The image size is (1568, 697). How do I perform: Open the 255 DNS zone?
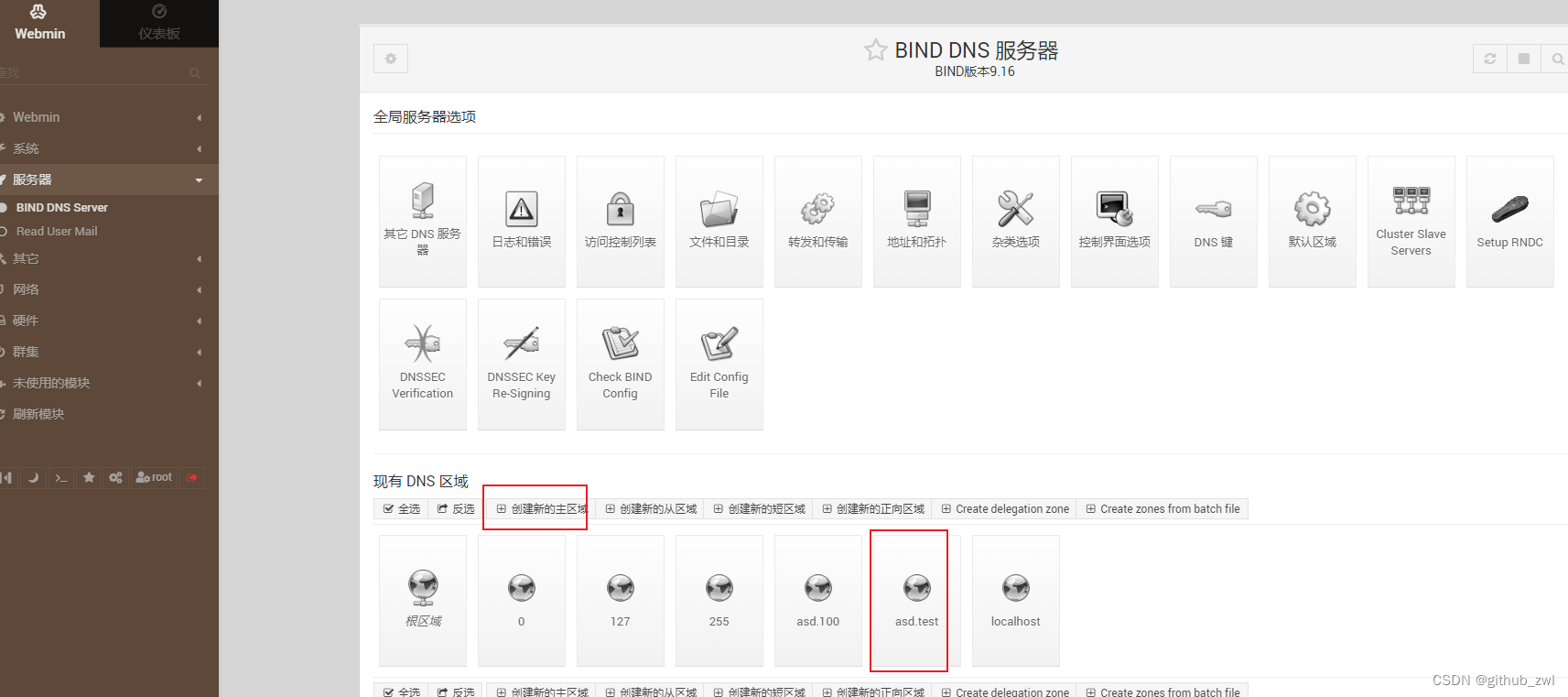coord(719,600)
